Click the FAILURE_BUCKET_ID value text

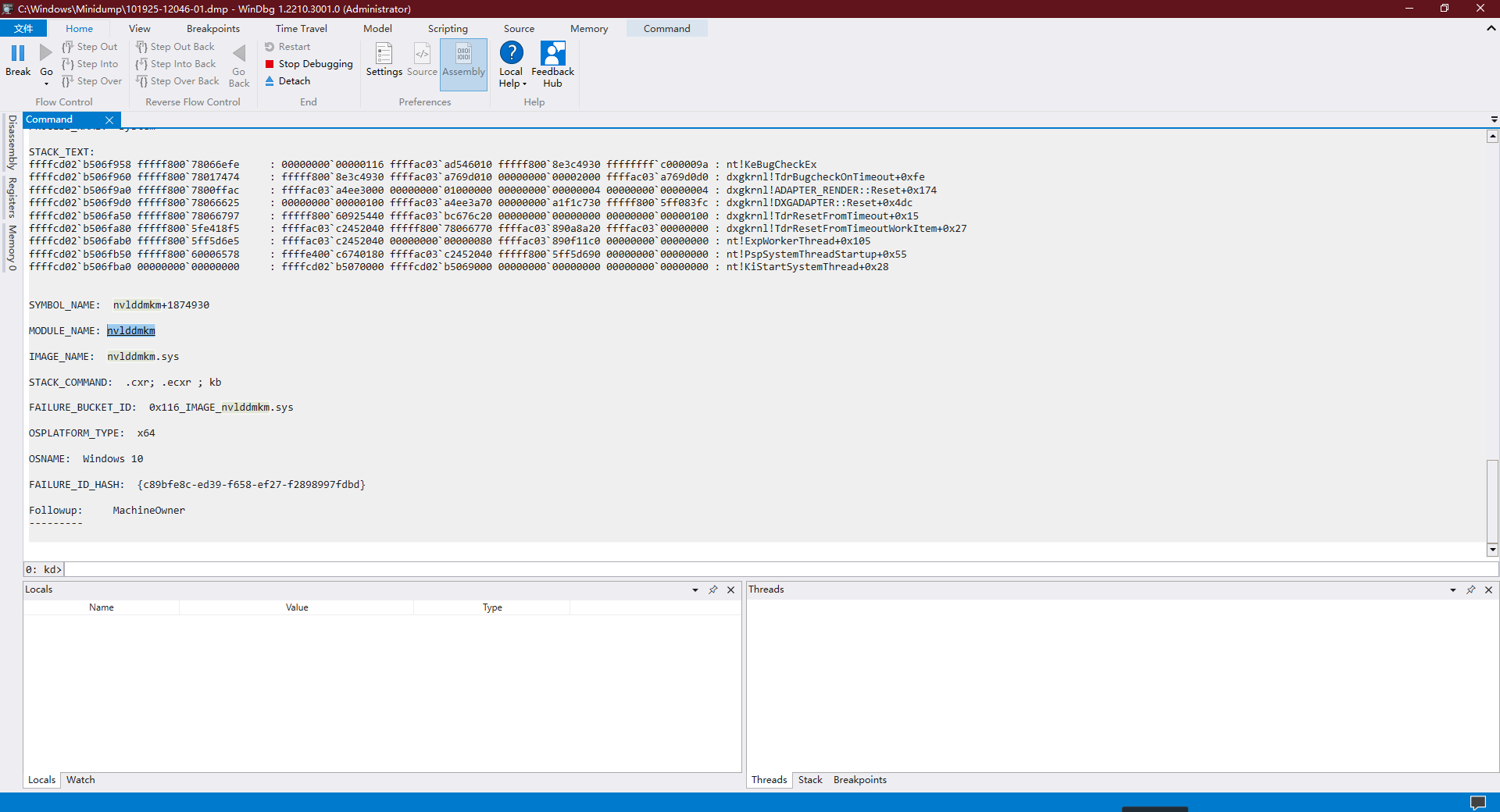point(221,408)
